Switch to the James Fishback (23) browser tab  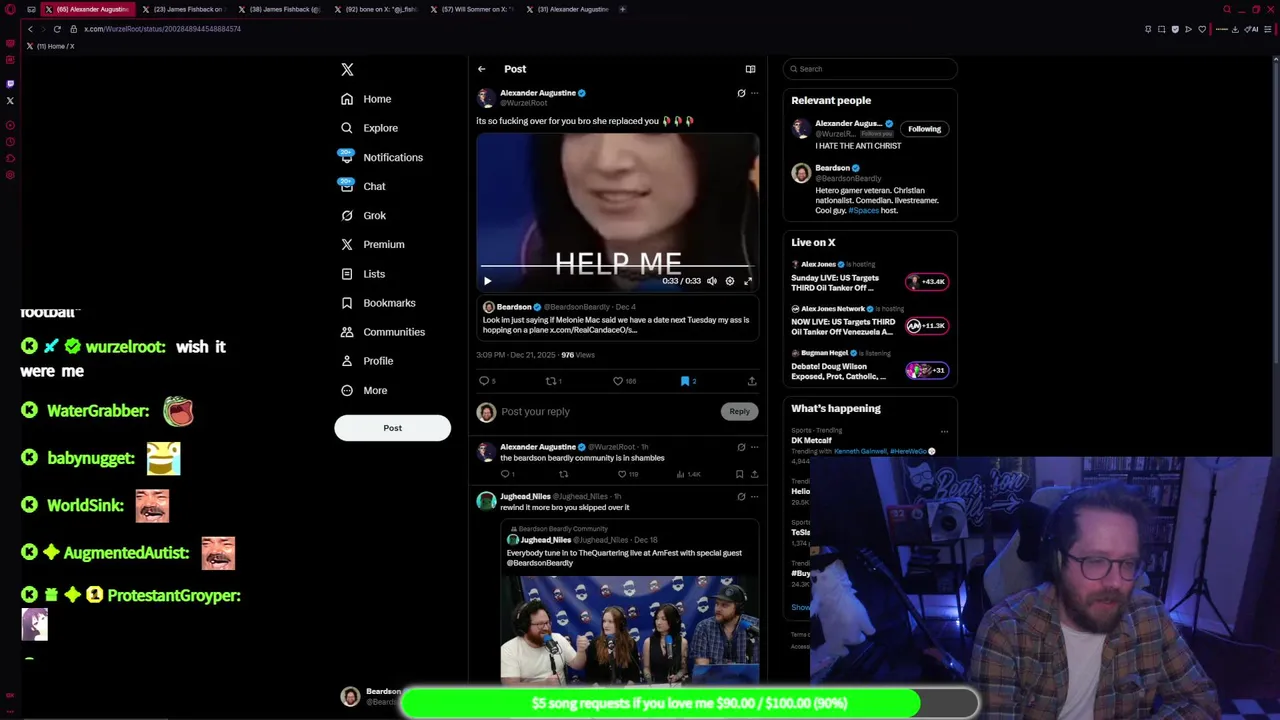[x=183, y=9]
